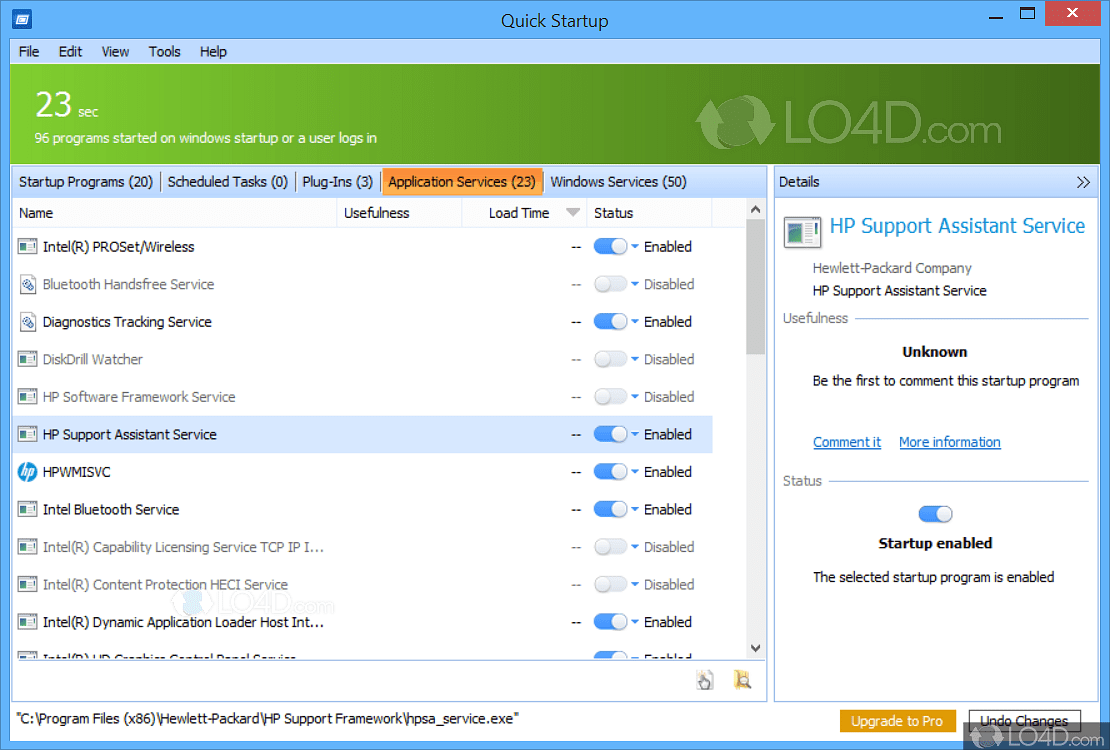
Task: Select the Intel Bluetooth Service row name
Action: point(110,509)
